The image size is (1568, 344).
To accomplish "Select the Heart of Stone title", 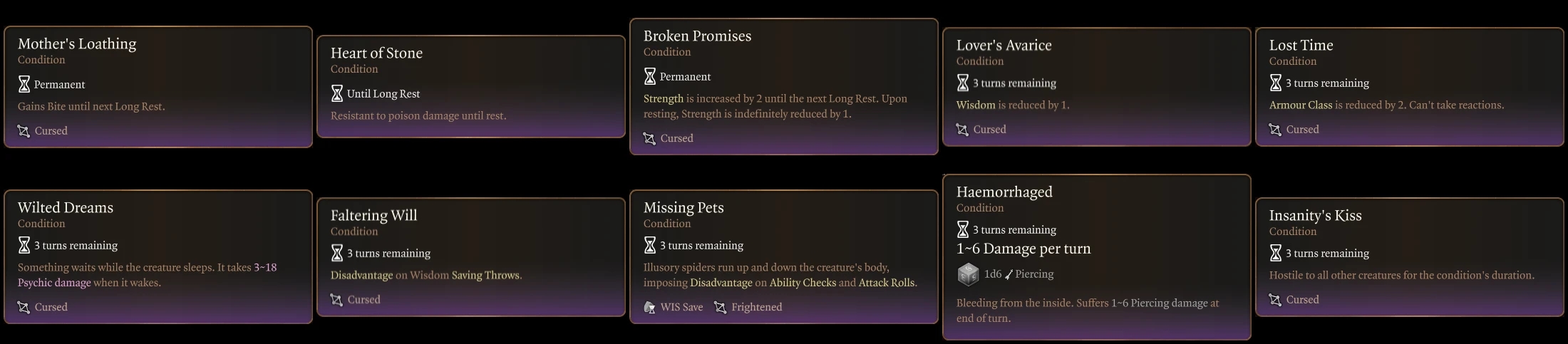I will coord(376,53).
